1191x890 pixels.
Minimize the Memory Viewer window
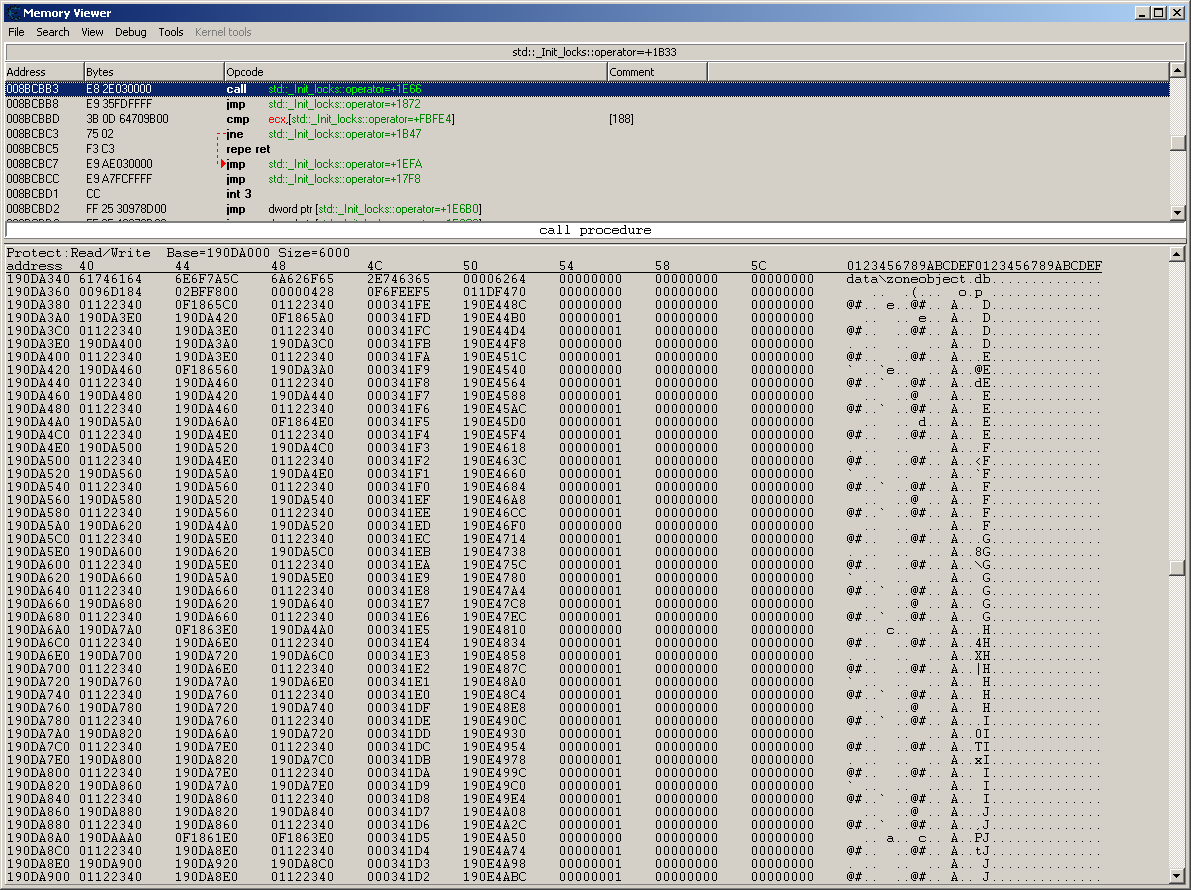point(1142,12)
